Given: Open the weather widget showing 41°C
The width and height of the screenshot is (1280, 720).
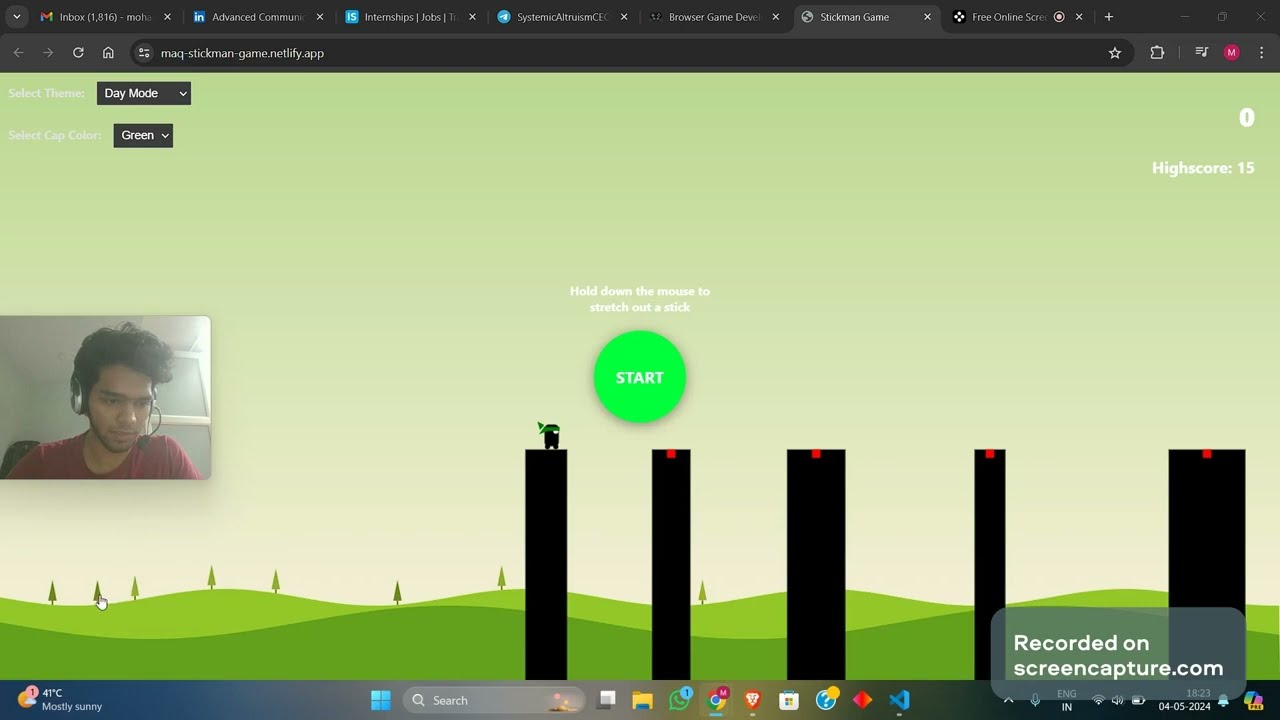Looking at the screenshot, I should (62, 700).
